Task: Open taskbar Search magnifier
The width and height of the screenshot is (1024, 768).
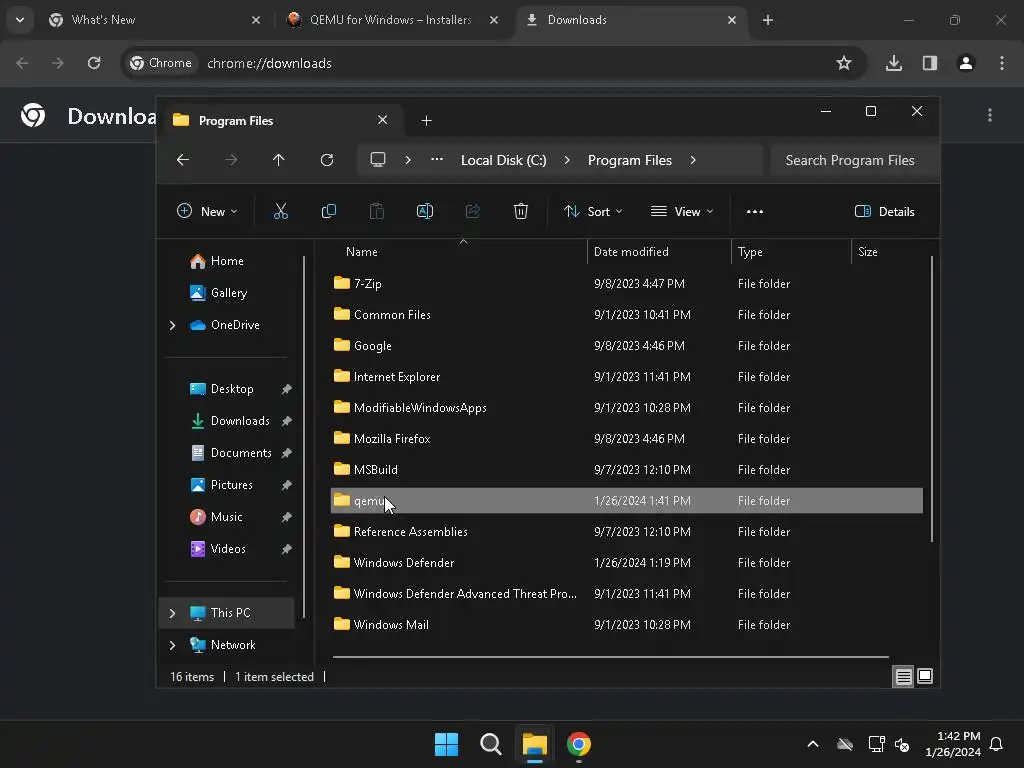Action: (x=490, y=744)
